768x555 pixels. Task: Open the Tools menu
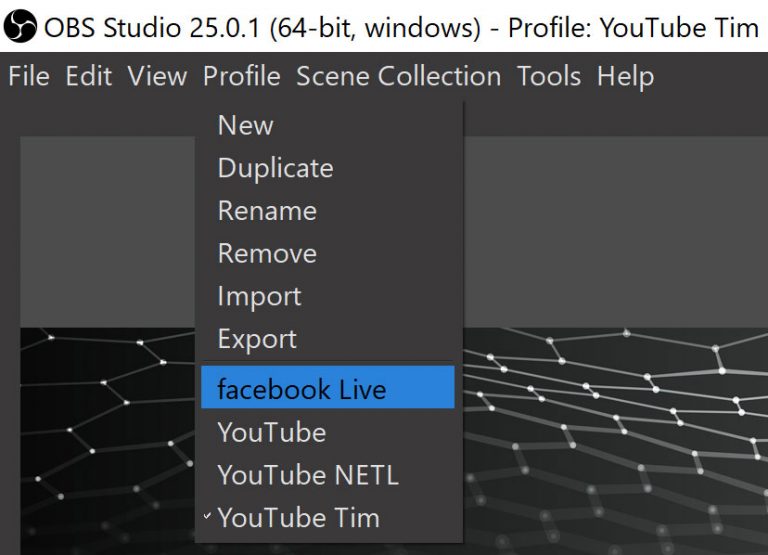tap(548, 76)
